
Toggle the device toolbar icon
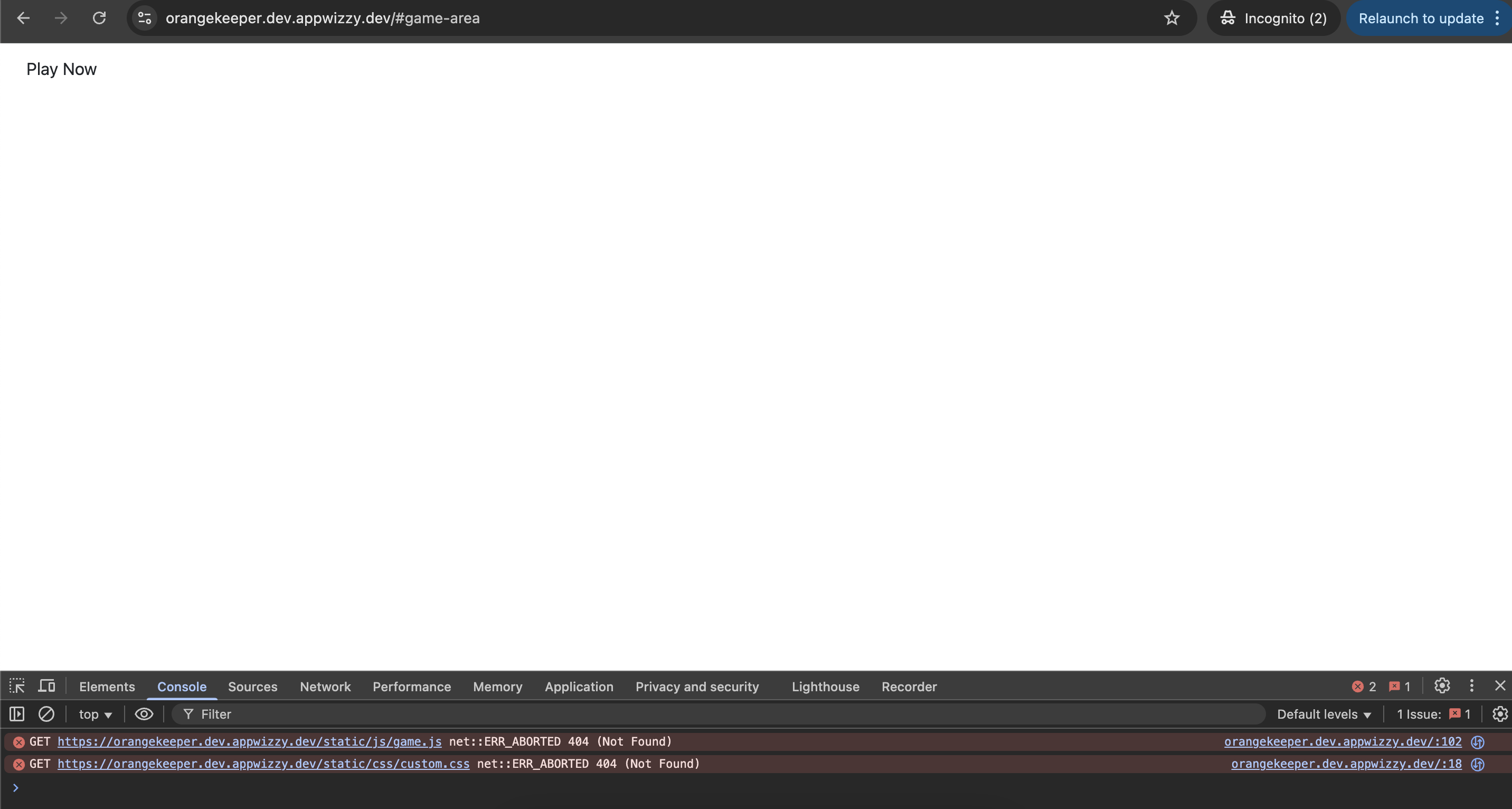[x=46, y=686]
